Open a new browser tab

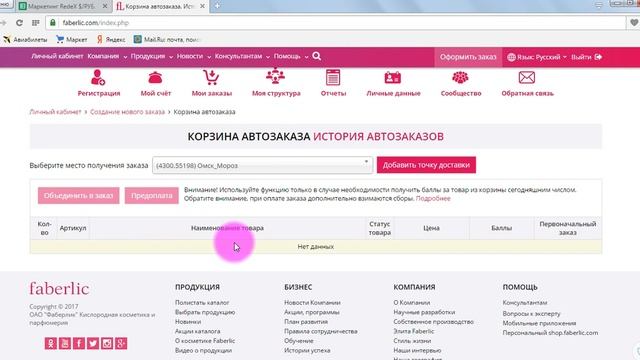pyautogui.click(x=217, y=6)
